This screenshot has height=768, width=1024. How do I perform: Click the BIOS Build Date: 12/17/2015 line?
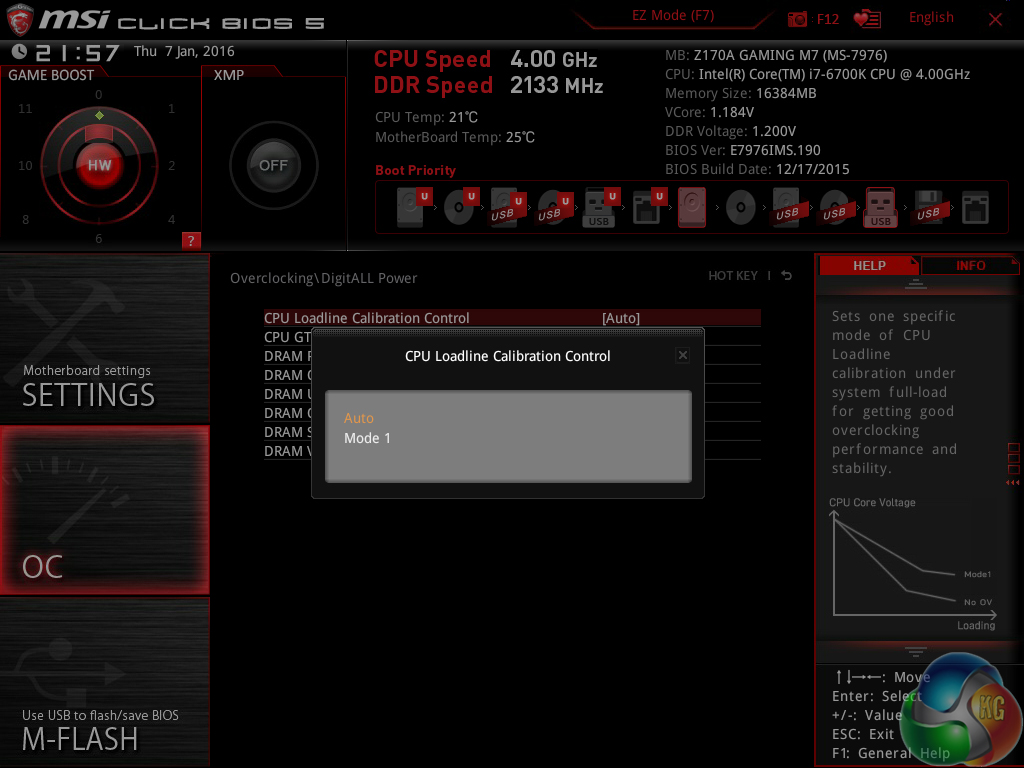click(x=757, y=169)
